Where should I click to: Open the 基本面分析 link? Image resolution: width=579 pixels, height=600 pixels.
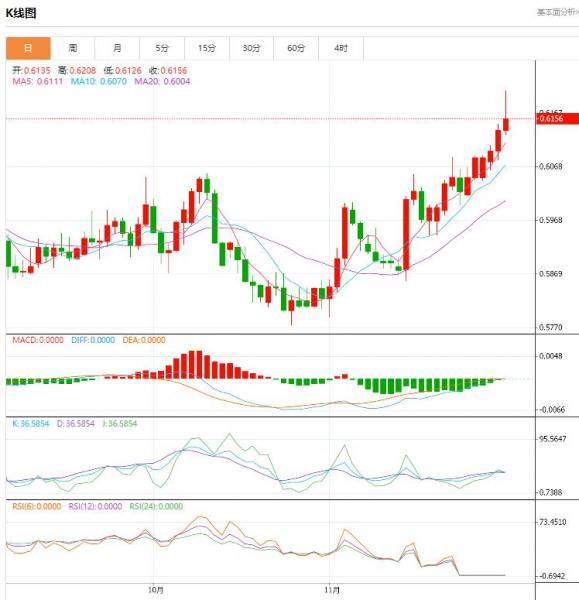click(x=557, y=13)
